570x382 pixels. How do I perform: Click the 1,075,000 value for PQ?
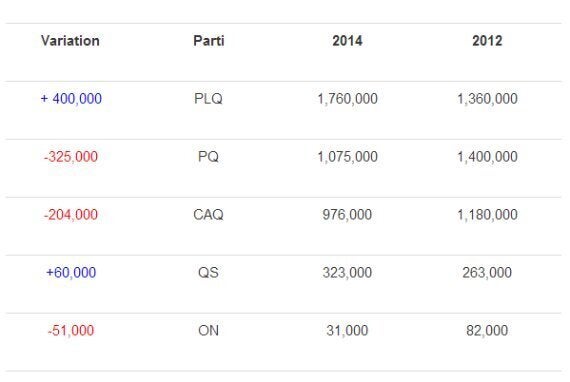348,157
